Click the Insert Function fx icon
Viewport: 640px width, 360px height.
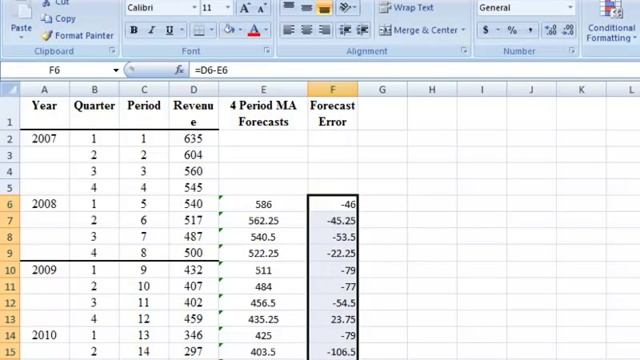click(179, 70)
